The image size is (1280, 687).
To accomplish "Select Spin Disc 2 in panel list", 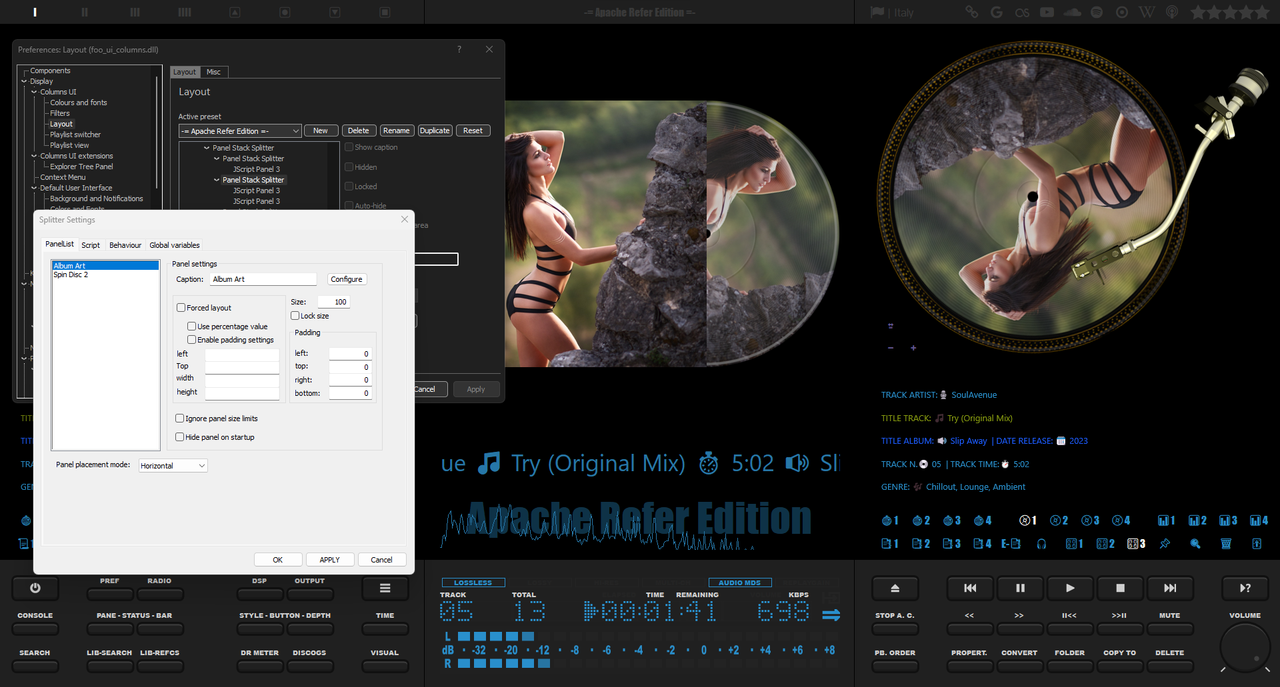I will click(105, 275).
